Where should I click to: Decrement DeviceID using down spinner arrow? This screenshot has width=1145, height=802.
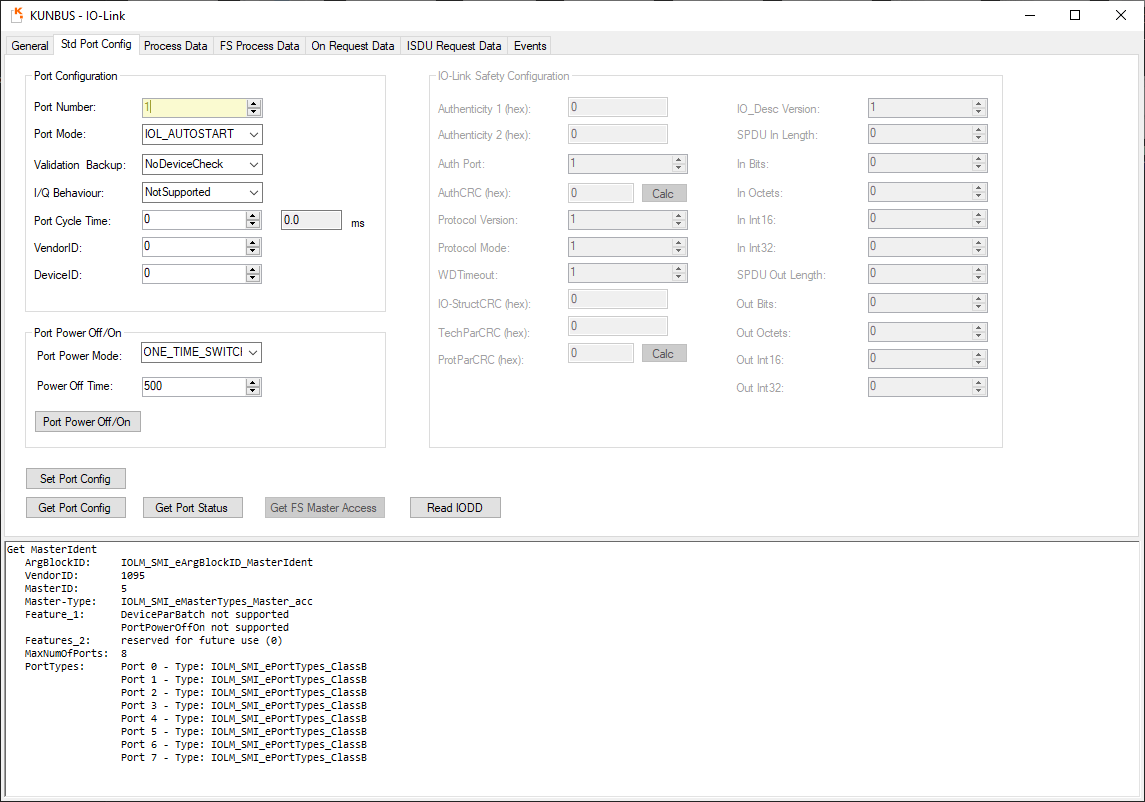point(254,278)
